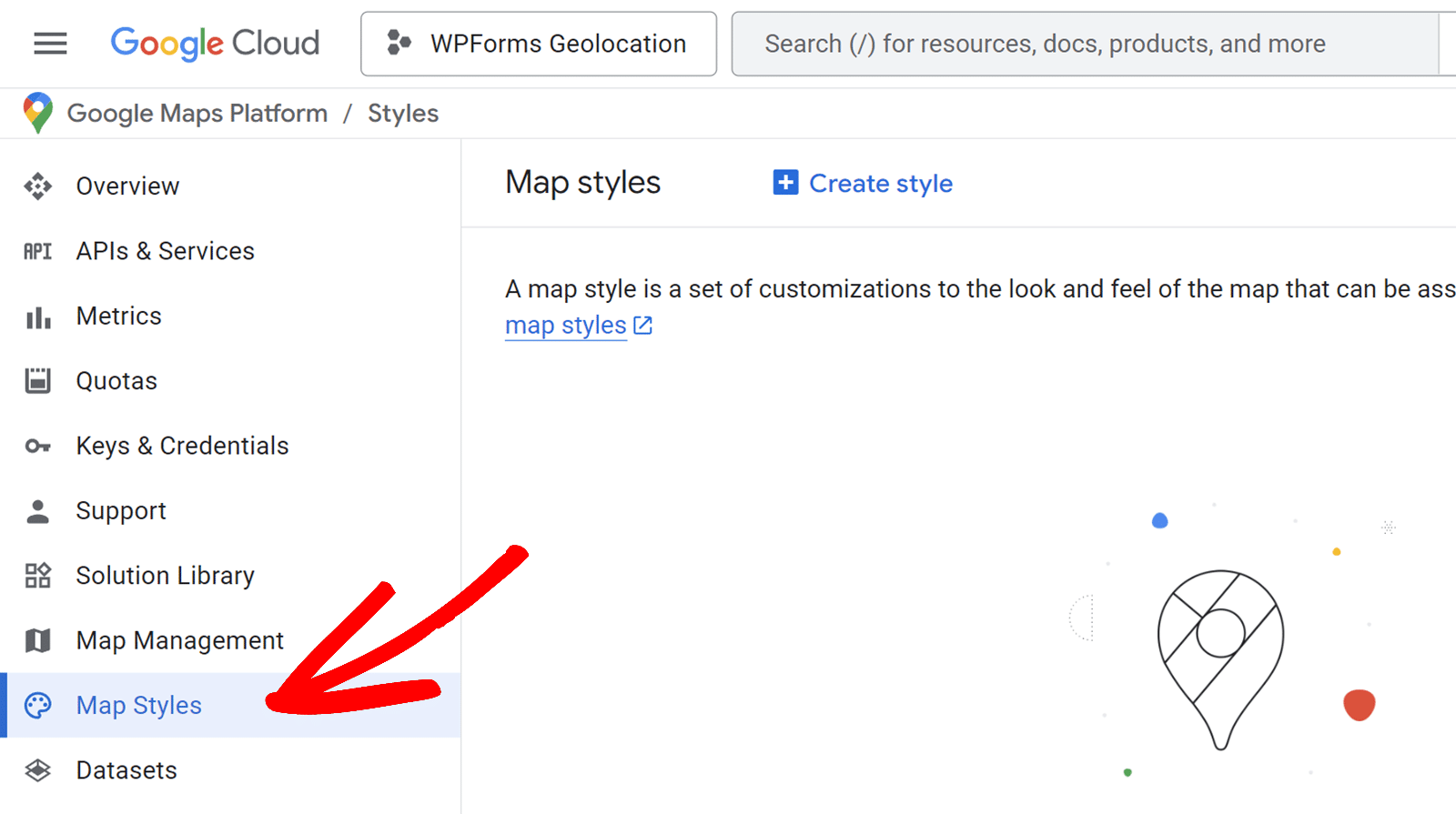This screenshot has height=814, width=1456.
Task: Open the Quotas section
Action: point(230,381)
